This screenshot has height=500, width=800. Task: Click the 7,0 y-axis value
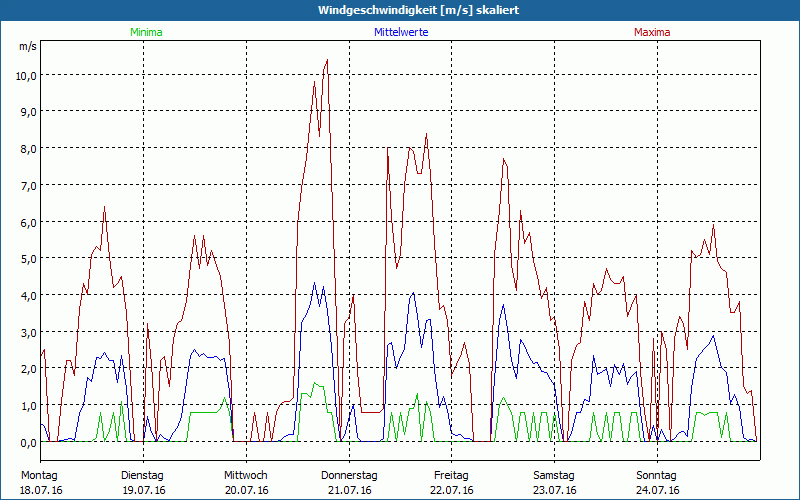(29, 186)
